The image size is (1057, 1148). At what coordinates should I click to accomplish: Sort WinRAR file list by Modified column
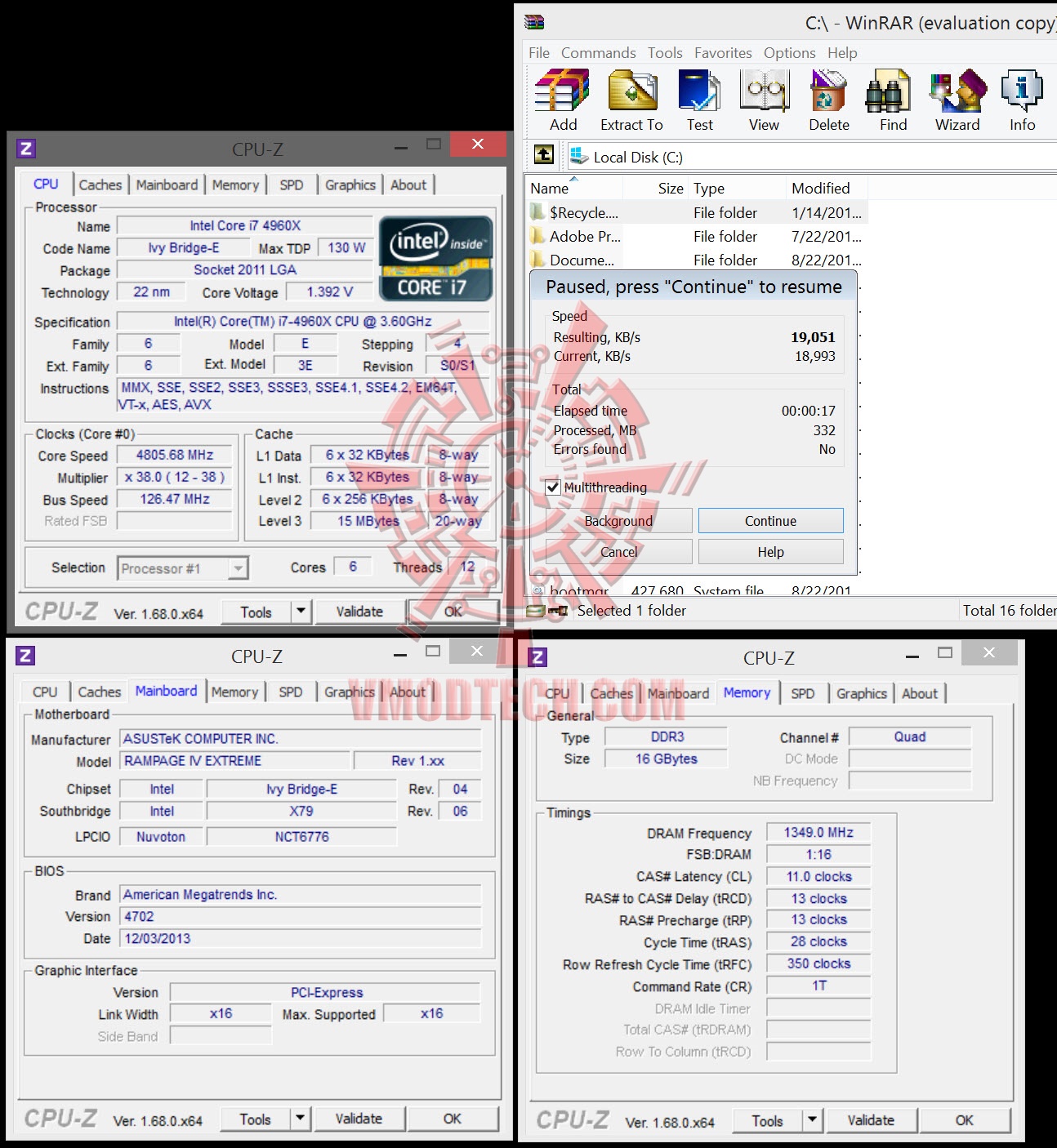pyautogui.click(x=827, y=189)
